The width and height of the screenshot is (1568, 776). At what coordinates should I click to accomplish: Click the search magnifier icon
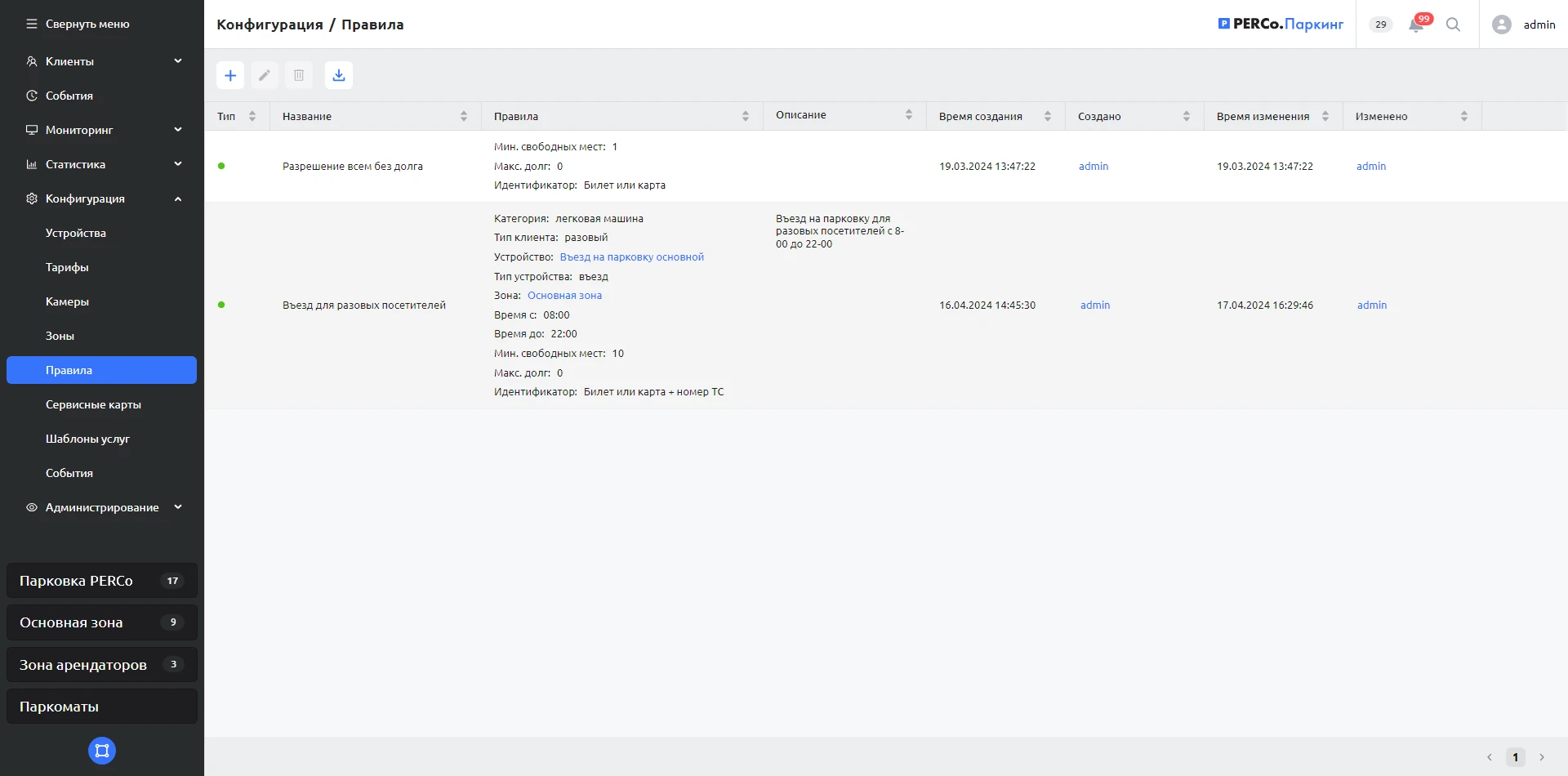tap(1453, 25)
